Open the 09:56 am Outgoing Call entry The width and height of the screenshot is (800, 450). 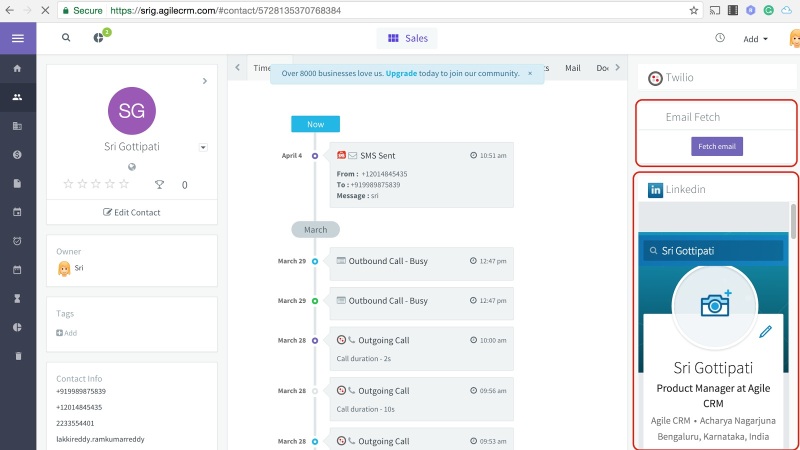click(x=421, y=399)
